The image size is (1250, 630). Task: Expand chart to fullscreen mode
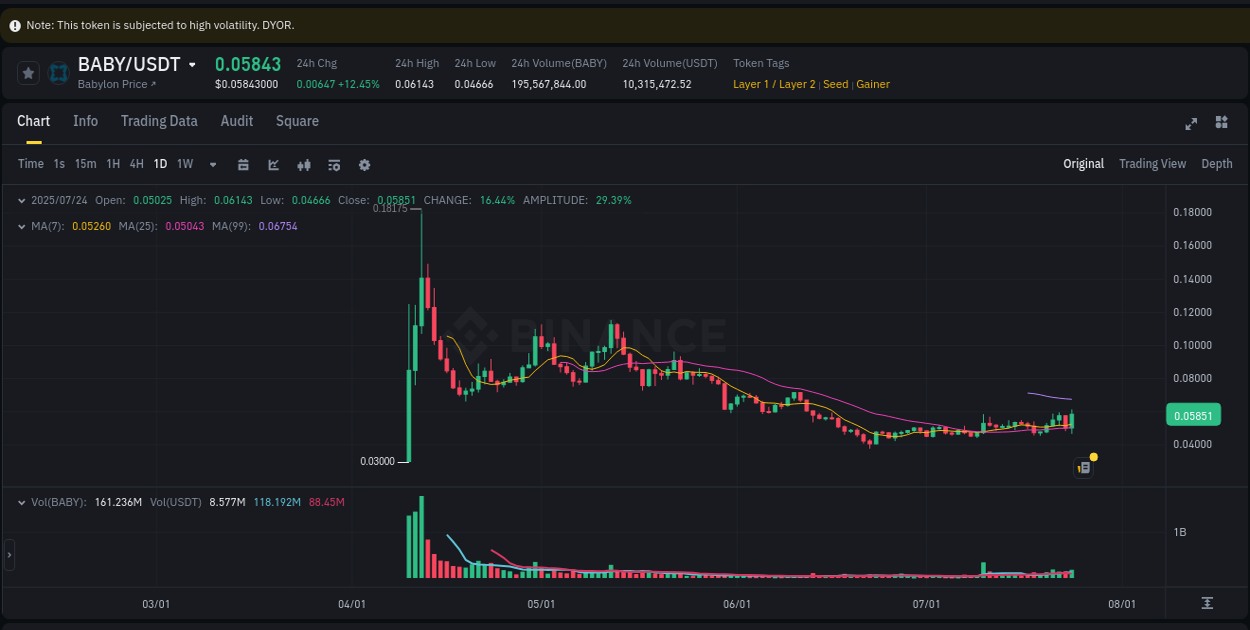(1191, 123)
